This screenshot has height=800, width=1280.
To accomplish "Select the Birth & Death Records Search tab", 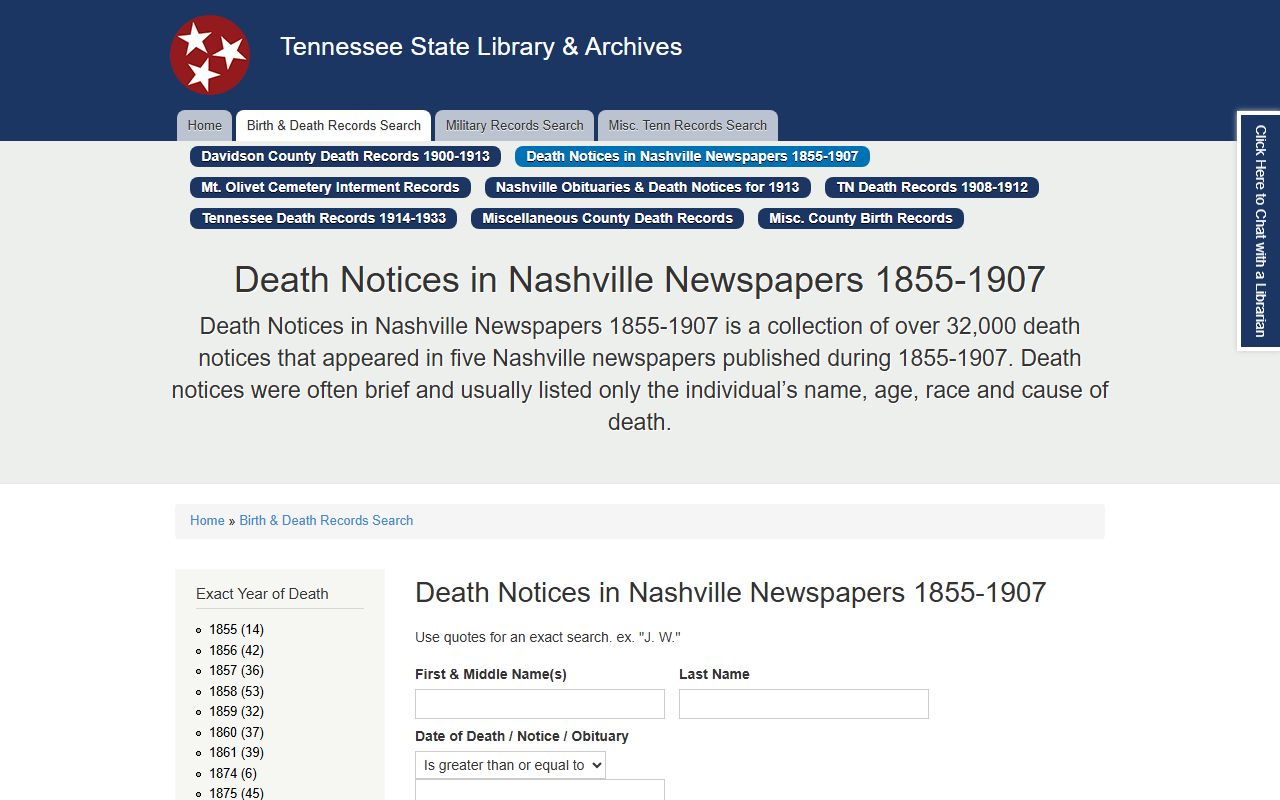I will coord(334,126).
